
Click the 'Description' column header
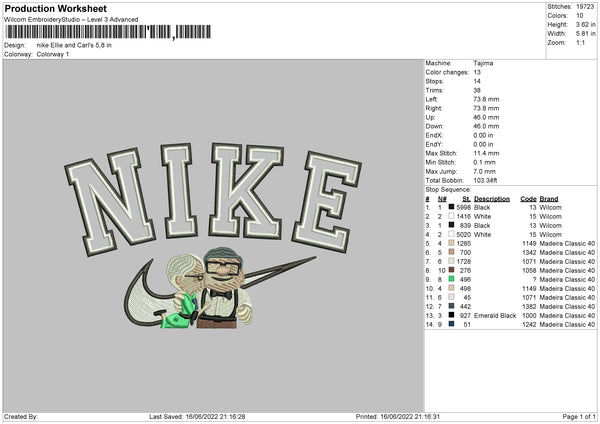[492, 199]
